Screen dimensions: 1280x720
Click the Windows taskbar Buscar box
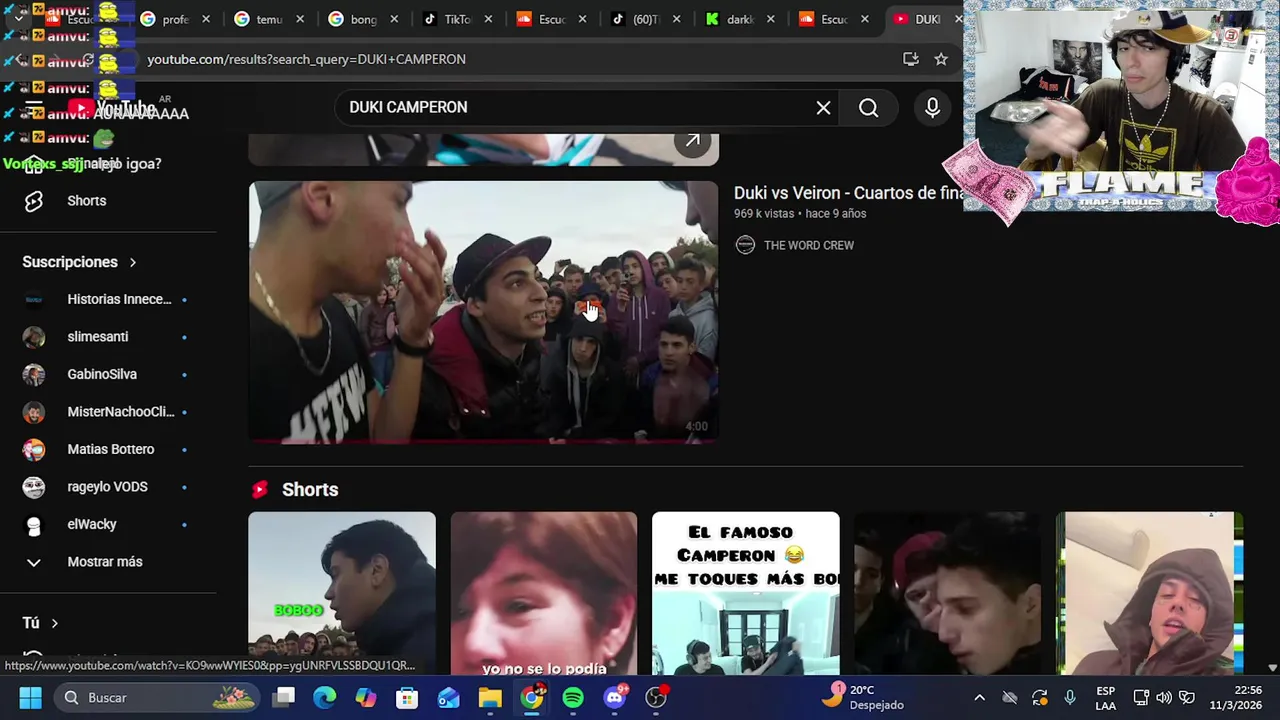point(156,697)
